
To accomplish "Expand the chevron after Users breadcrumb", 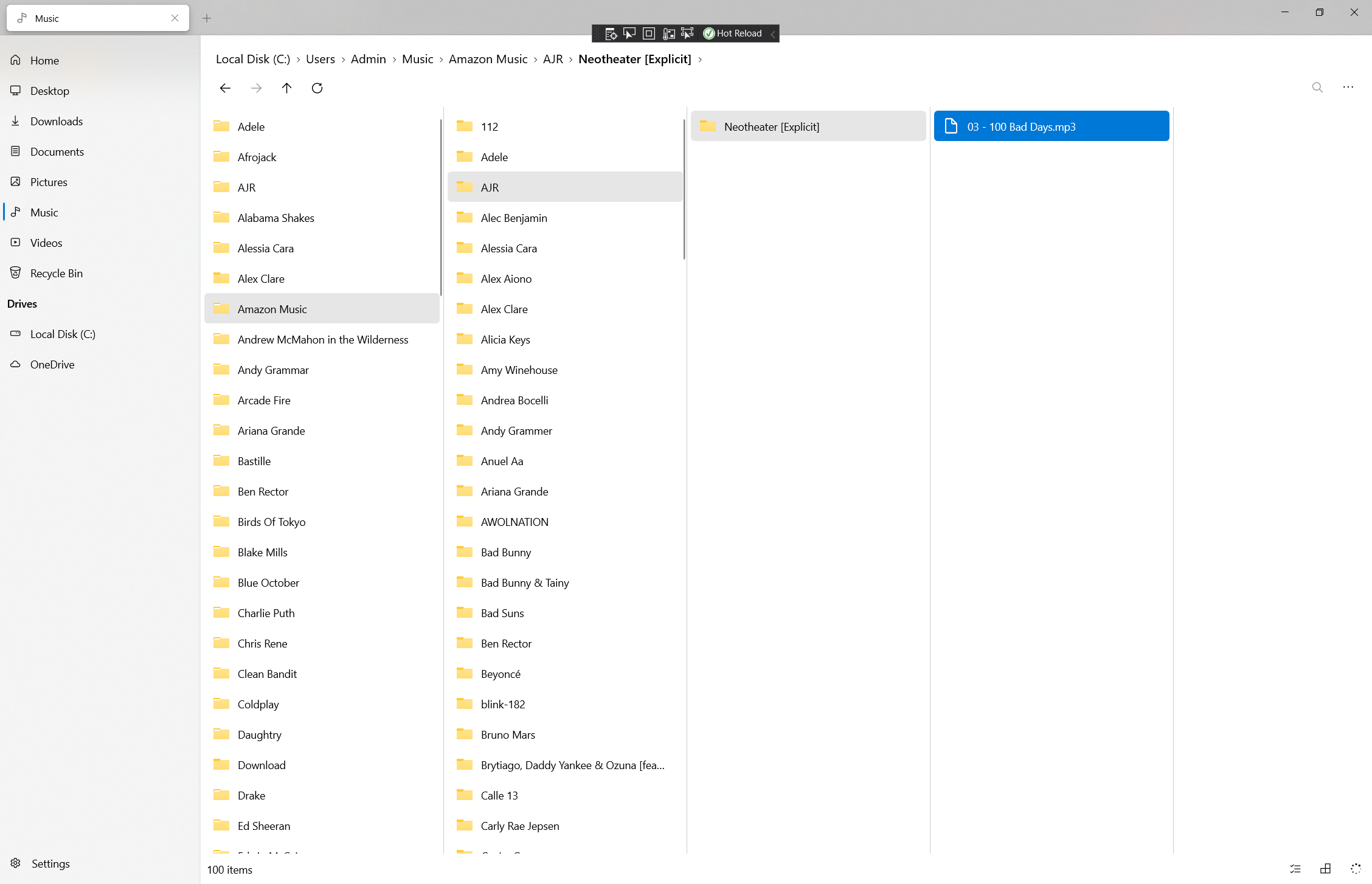I will tap(343, 60).
